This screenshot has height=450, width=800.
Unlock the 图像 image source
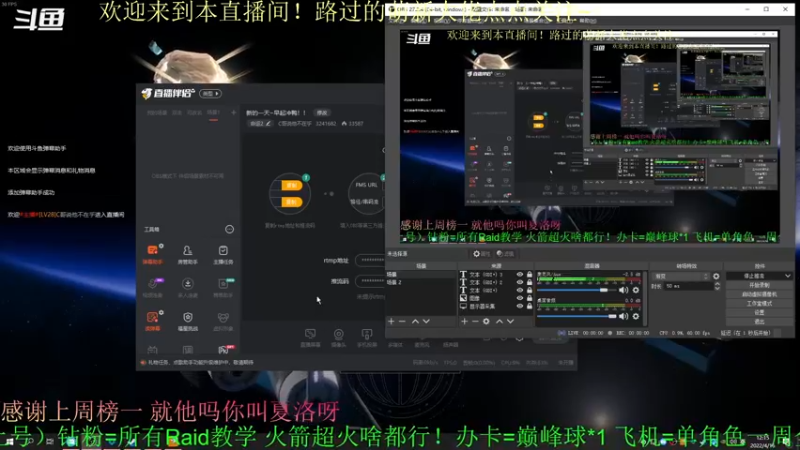coord(530,298)
